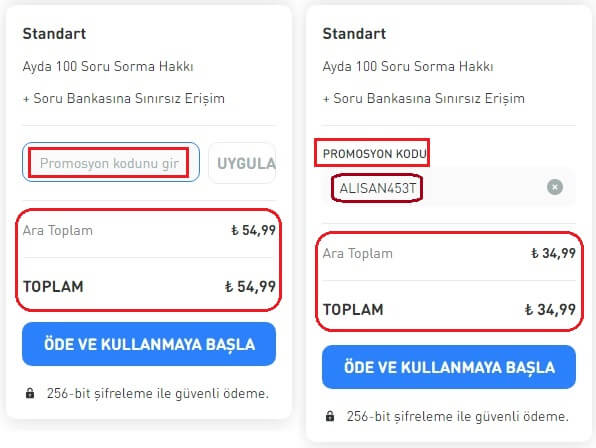The height and width of the screenshot is (448, 596).
Task: Click left 256-bit şifreleme security note
Action: 158,393
